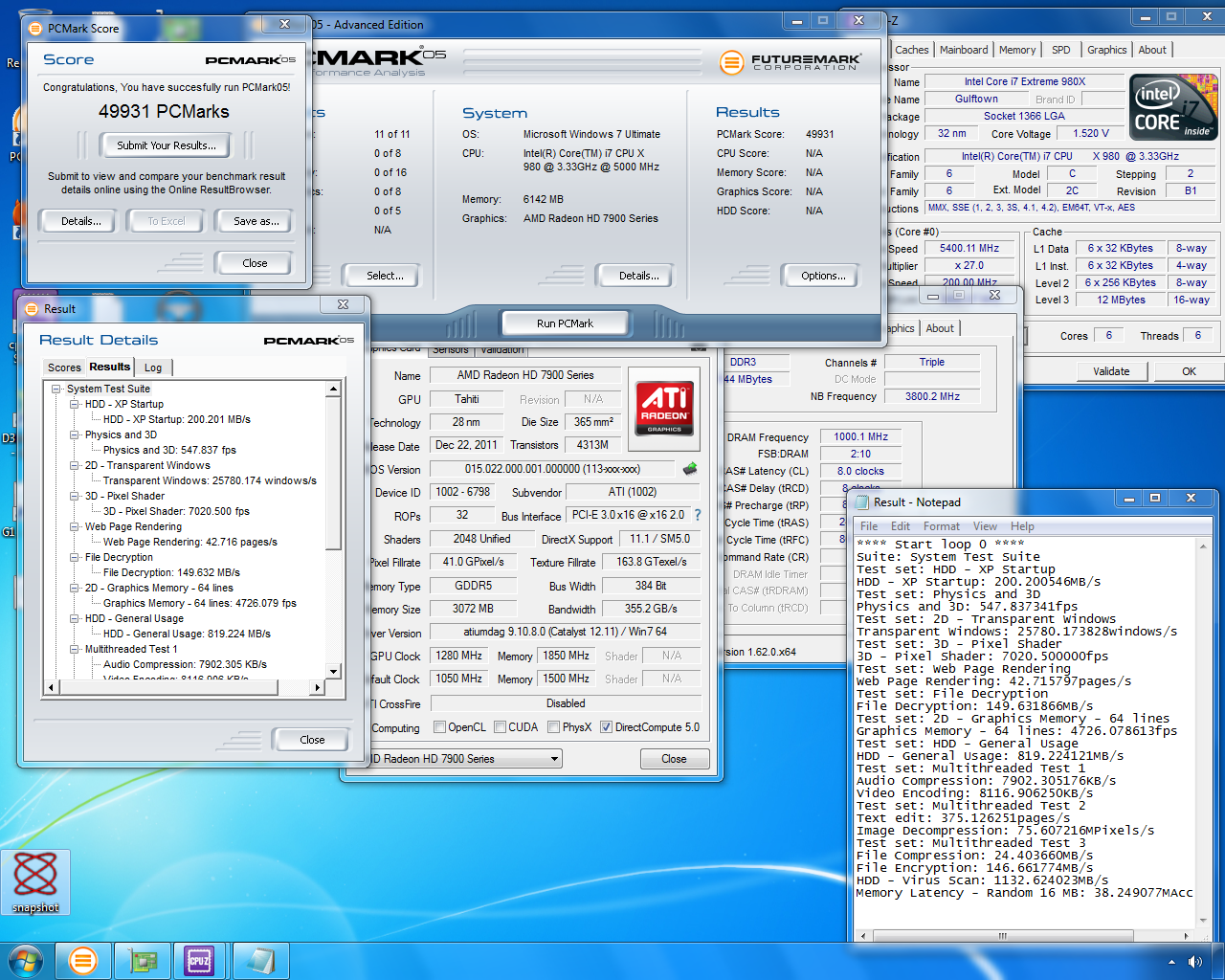Open the Radeon HD 7900 Series dropdown

pos(554,759)
